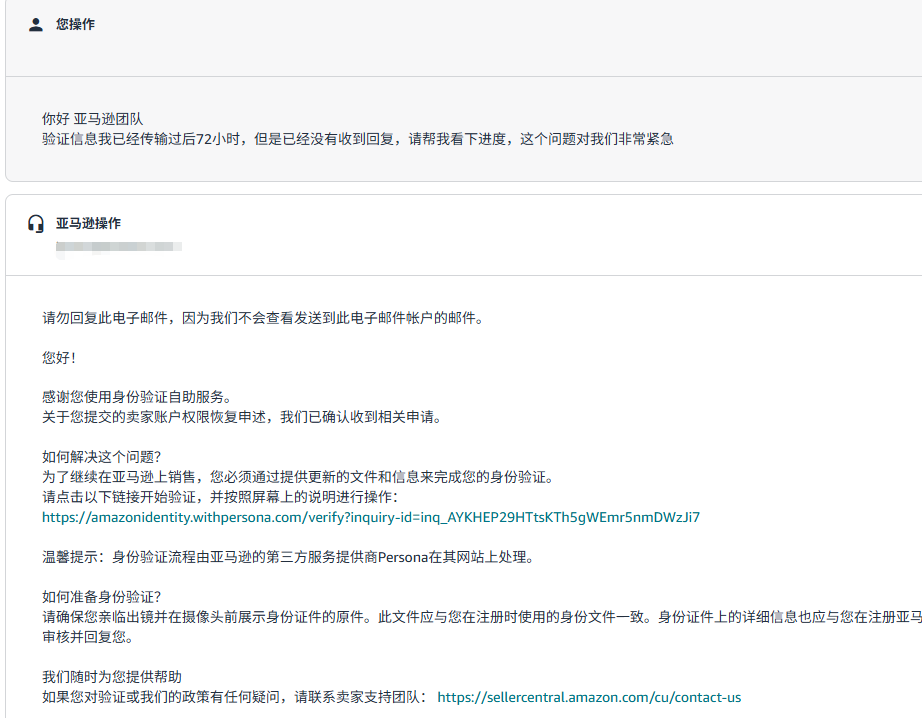Click the line starting 请点击以下链接开始验证

(x=220, y=497)
